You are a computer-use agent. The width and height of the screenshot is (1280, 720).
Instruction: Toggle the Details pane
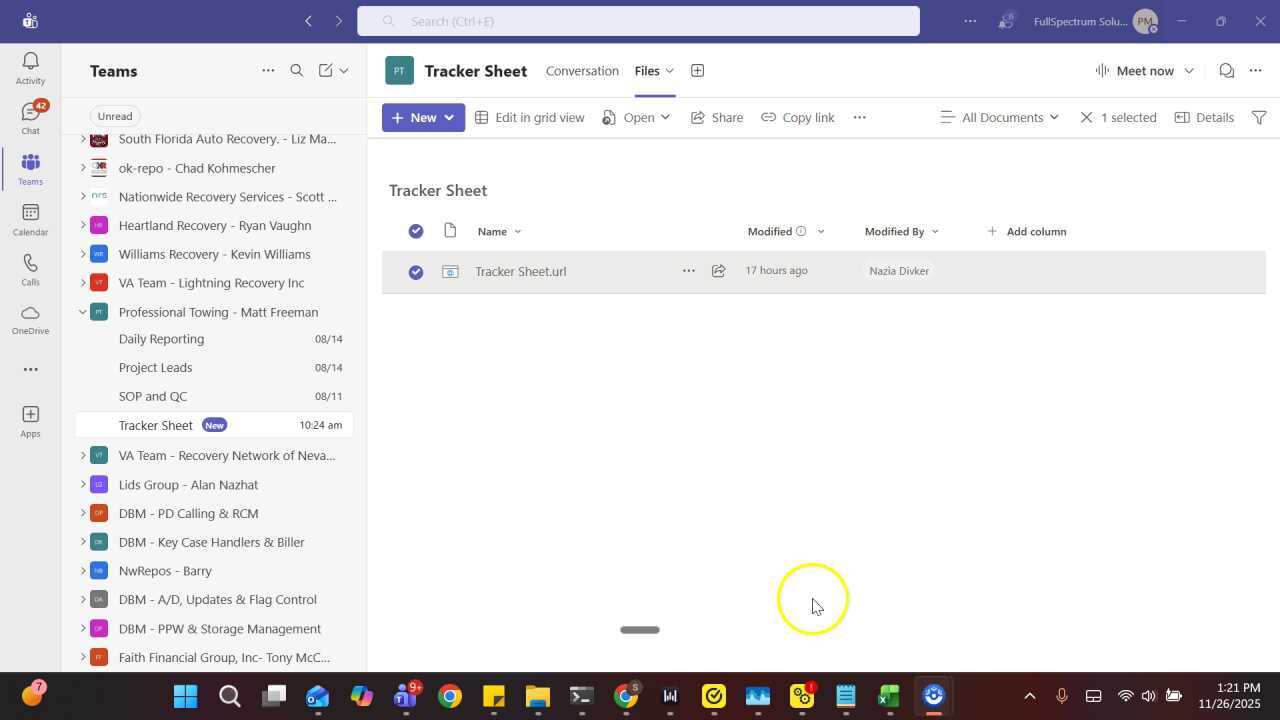click(x=1204, y=118)
